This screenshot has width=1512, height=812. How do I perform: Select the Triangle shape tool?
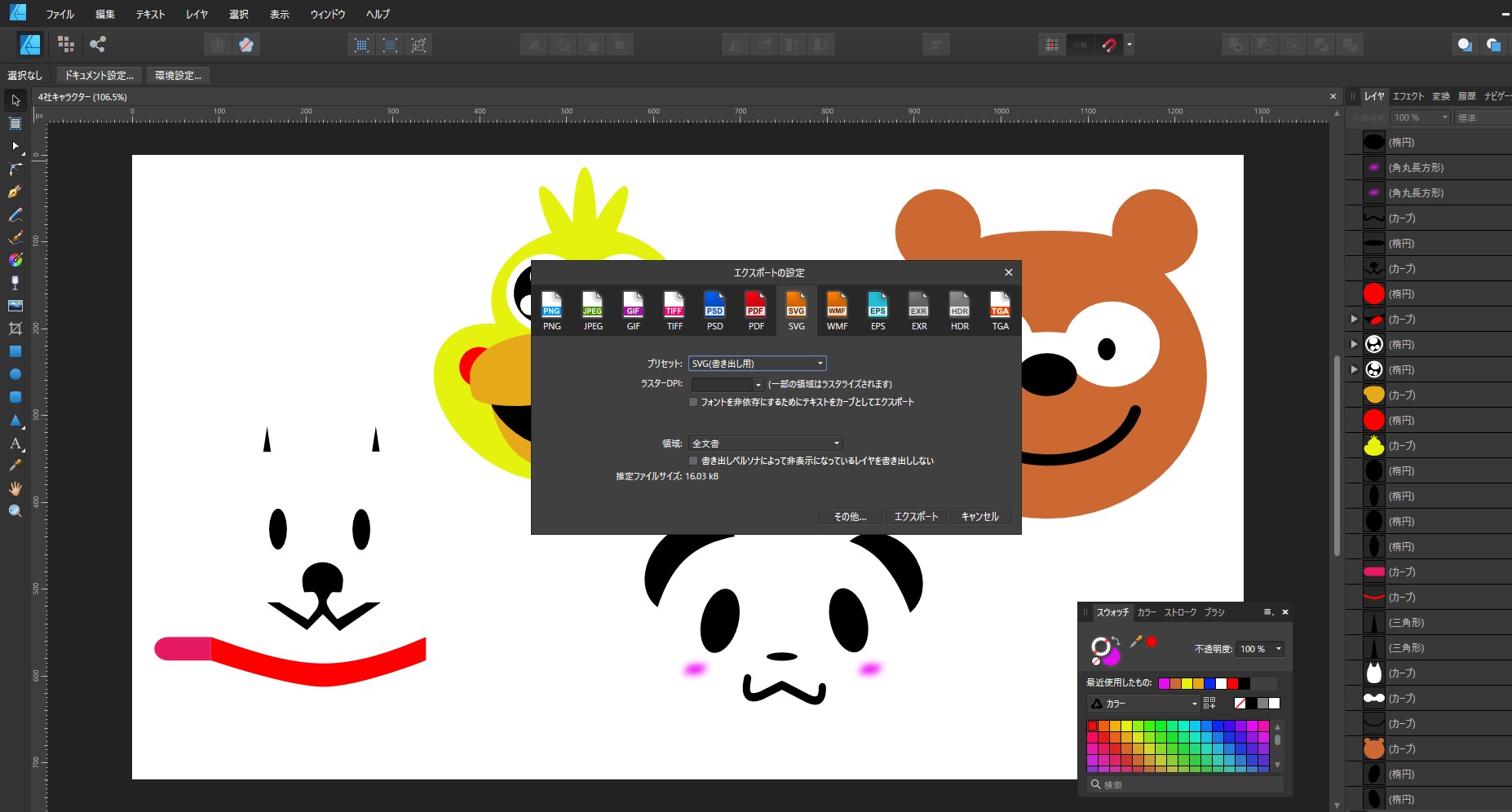(15, 420)
